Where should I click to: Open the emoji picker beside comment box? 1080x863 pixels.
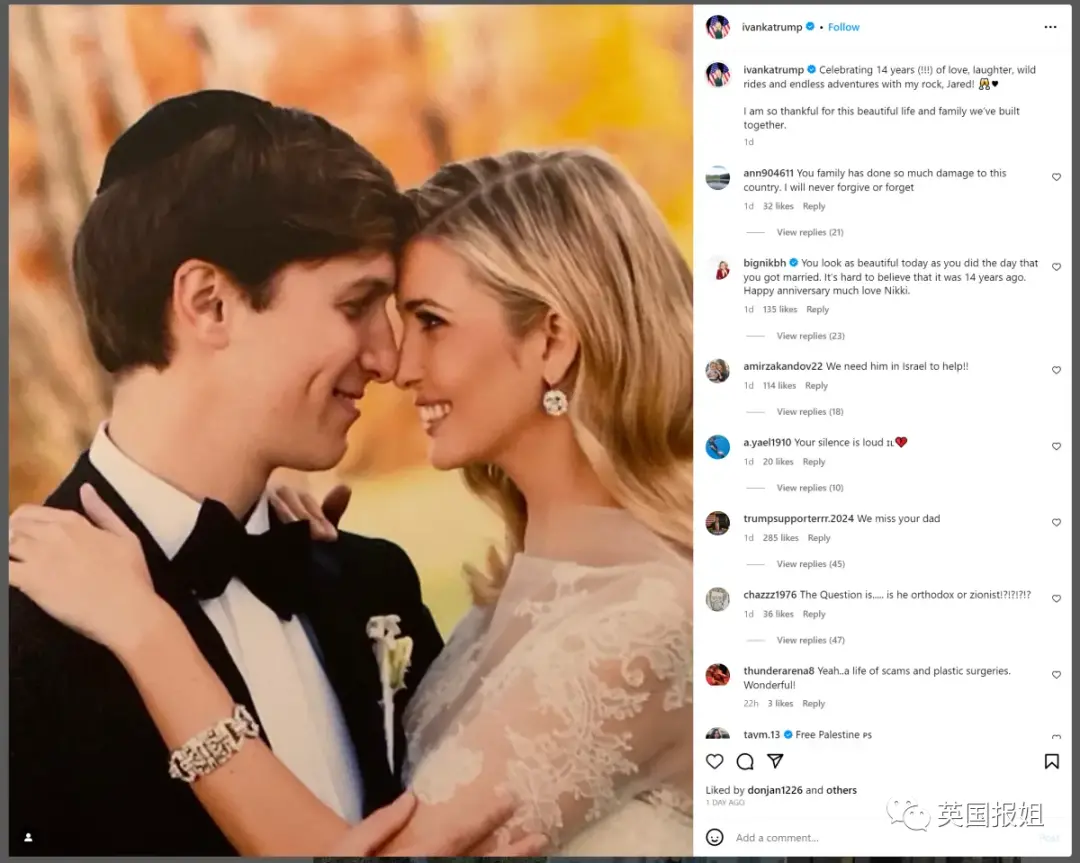[x=714, y=837]
